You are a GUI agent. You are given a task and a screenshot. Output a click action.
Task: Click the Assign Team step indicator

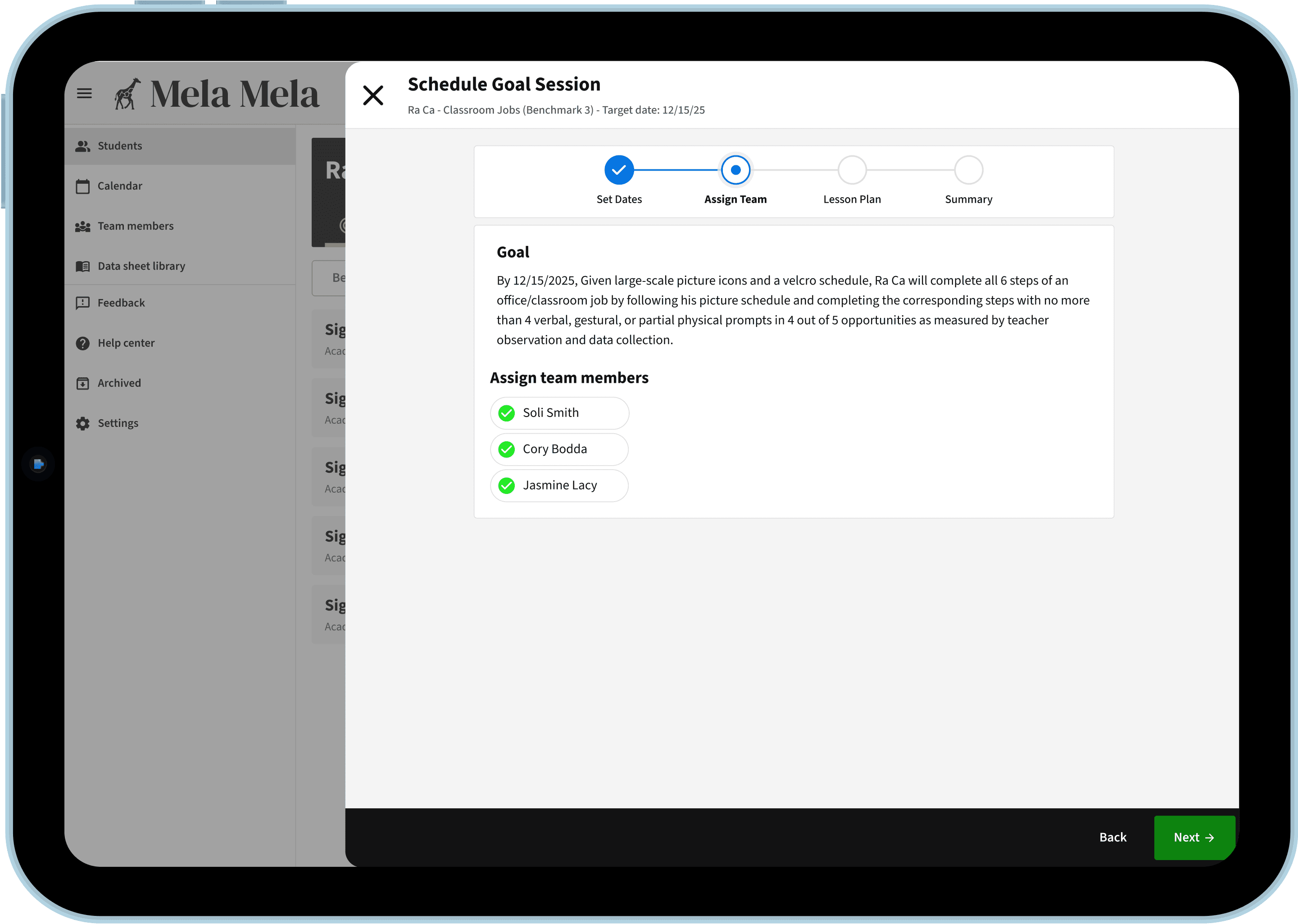click(735, 170)
